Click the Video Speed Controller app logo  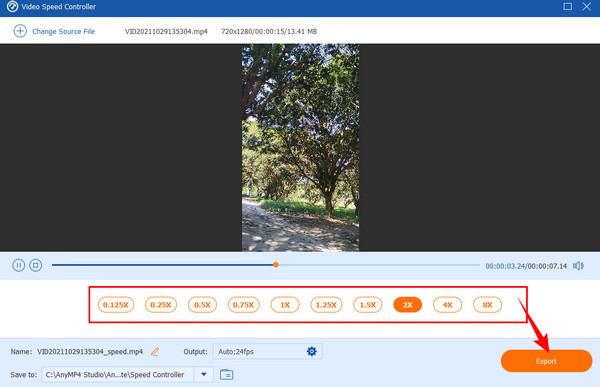[x=12, y=7]
